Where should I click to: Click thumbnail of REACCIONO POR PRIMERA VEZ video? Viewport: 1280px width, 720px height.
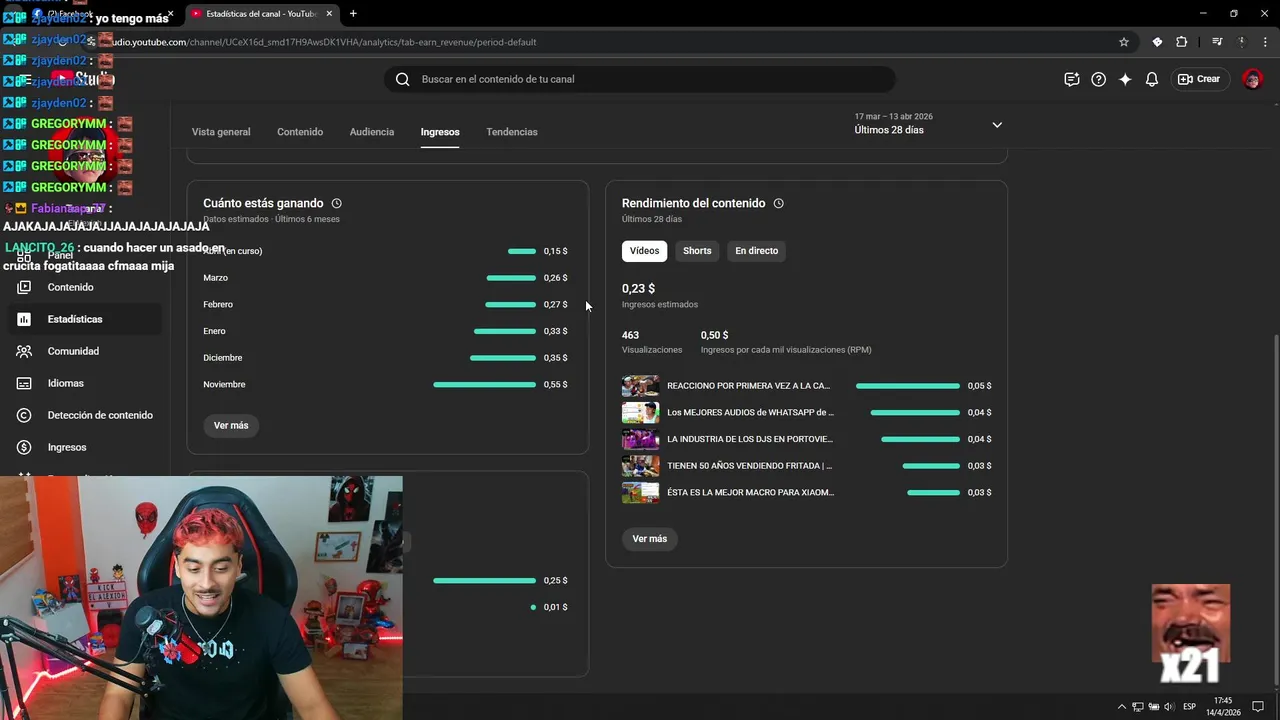click(641, 386)
